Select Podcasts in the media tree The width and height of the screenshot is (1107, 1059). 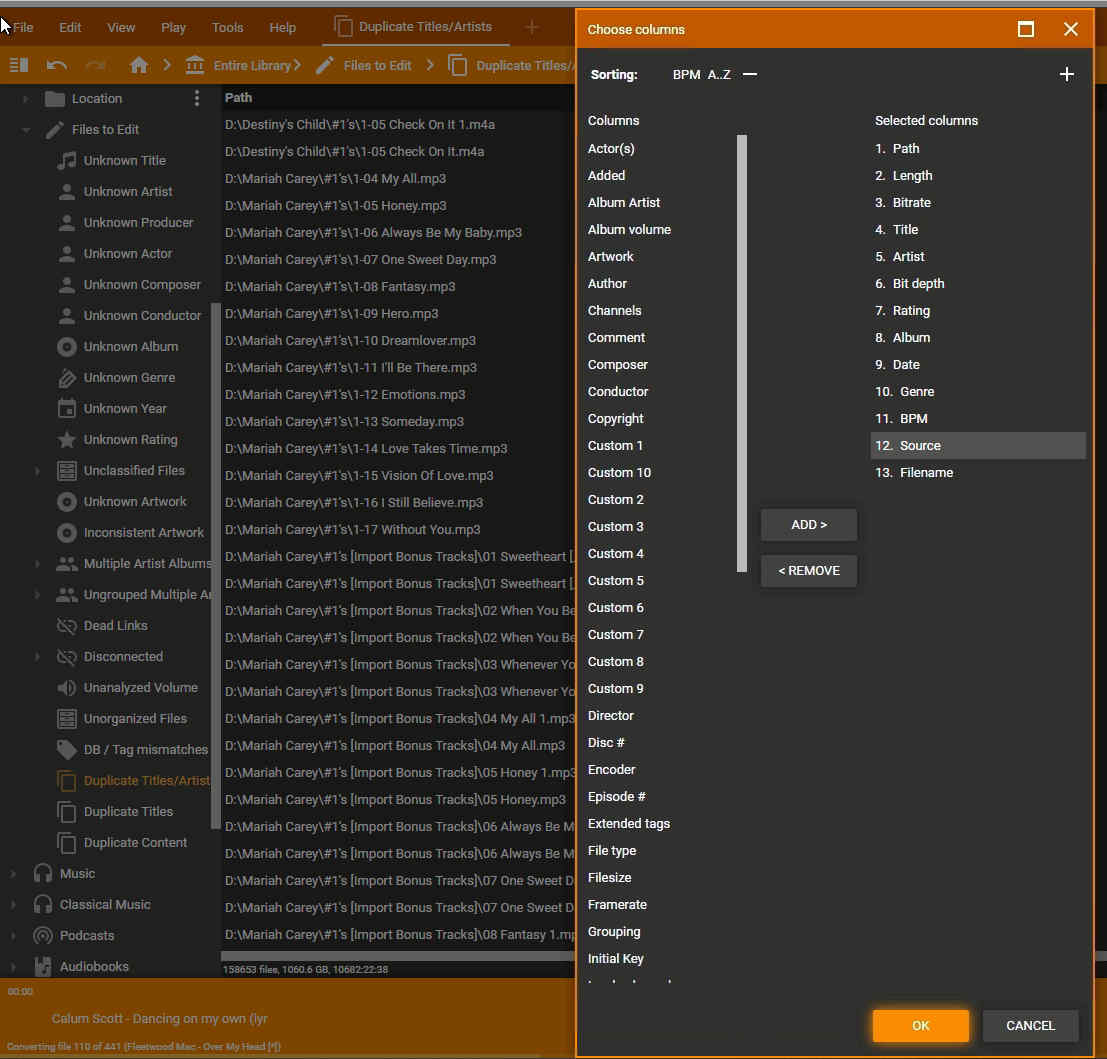pyautogui.click(x=87, y=935)
